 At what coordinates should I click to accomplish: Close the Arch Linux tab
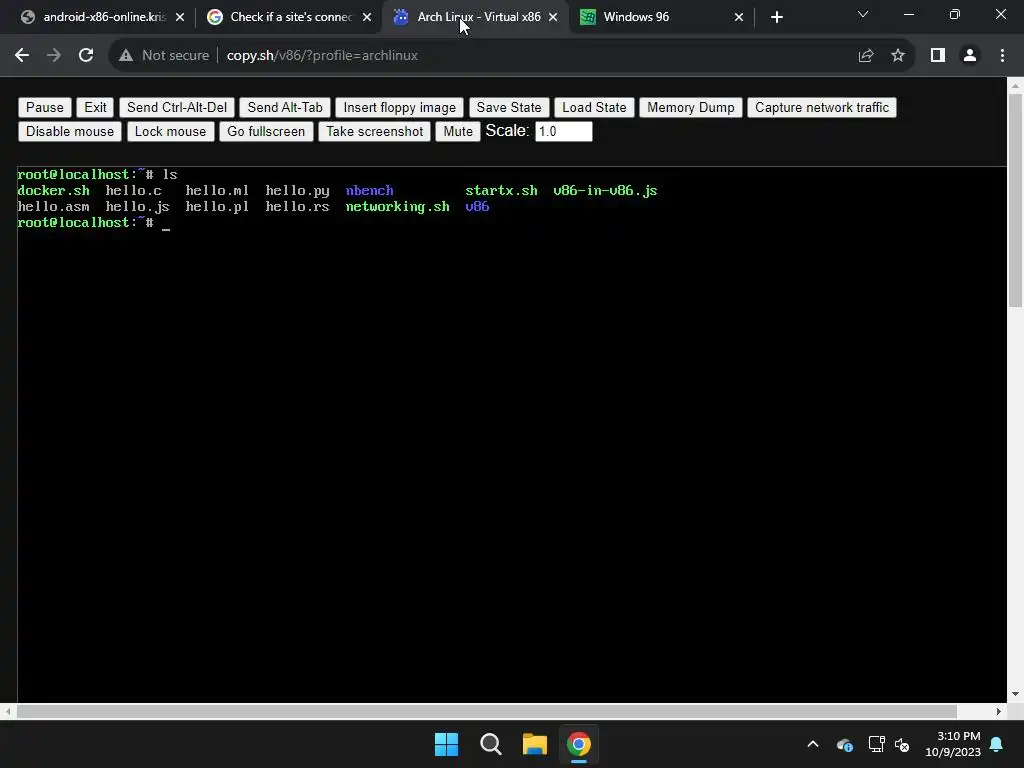[553, 17]
